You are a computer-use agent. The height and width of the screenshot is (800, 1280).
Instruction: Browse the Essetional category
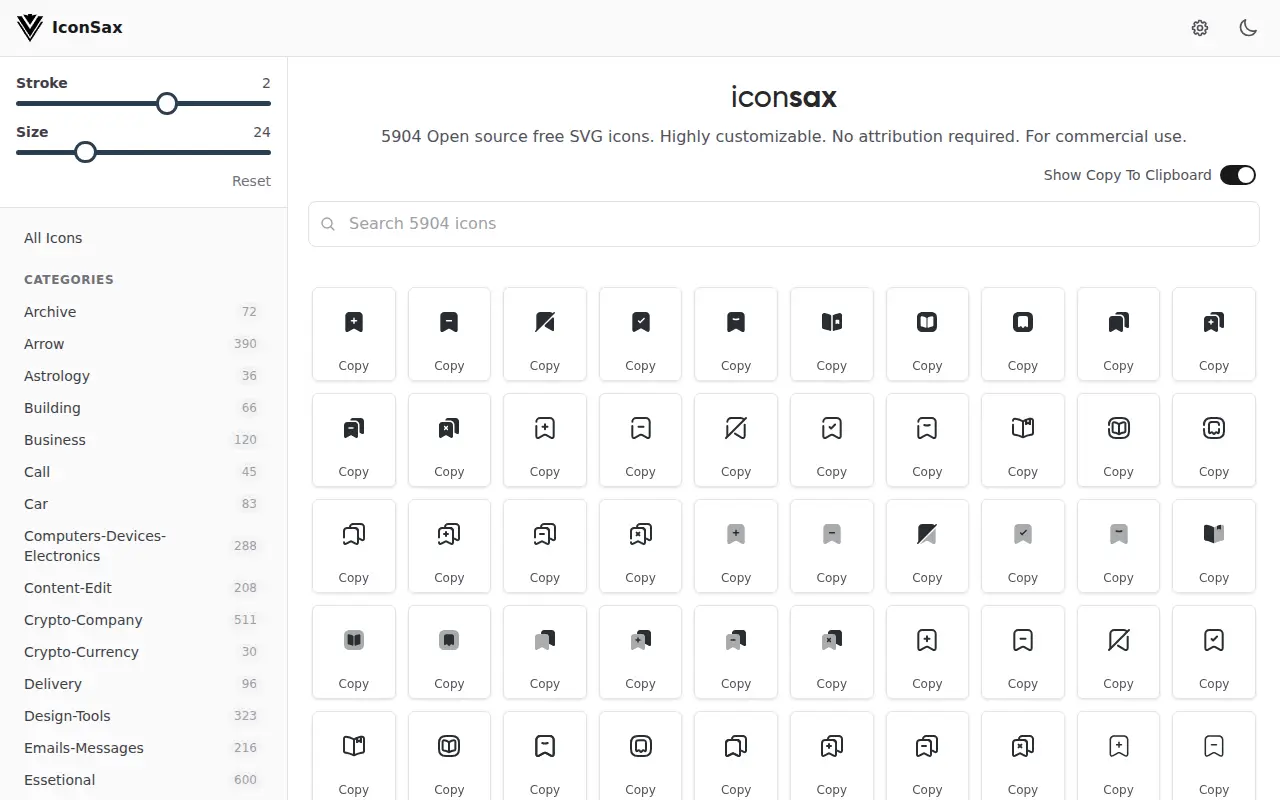tap(143, 780)
